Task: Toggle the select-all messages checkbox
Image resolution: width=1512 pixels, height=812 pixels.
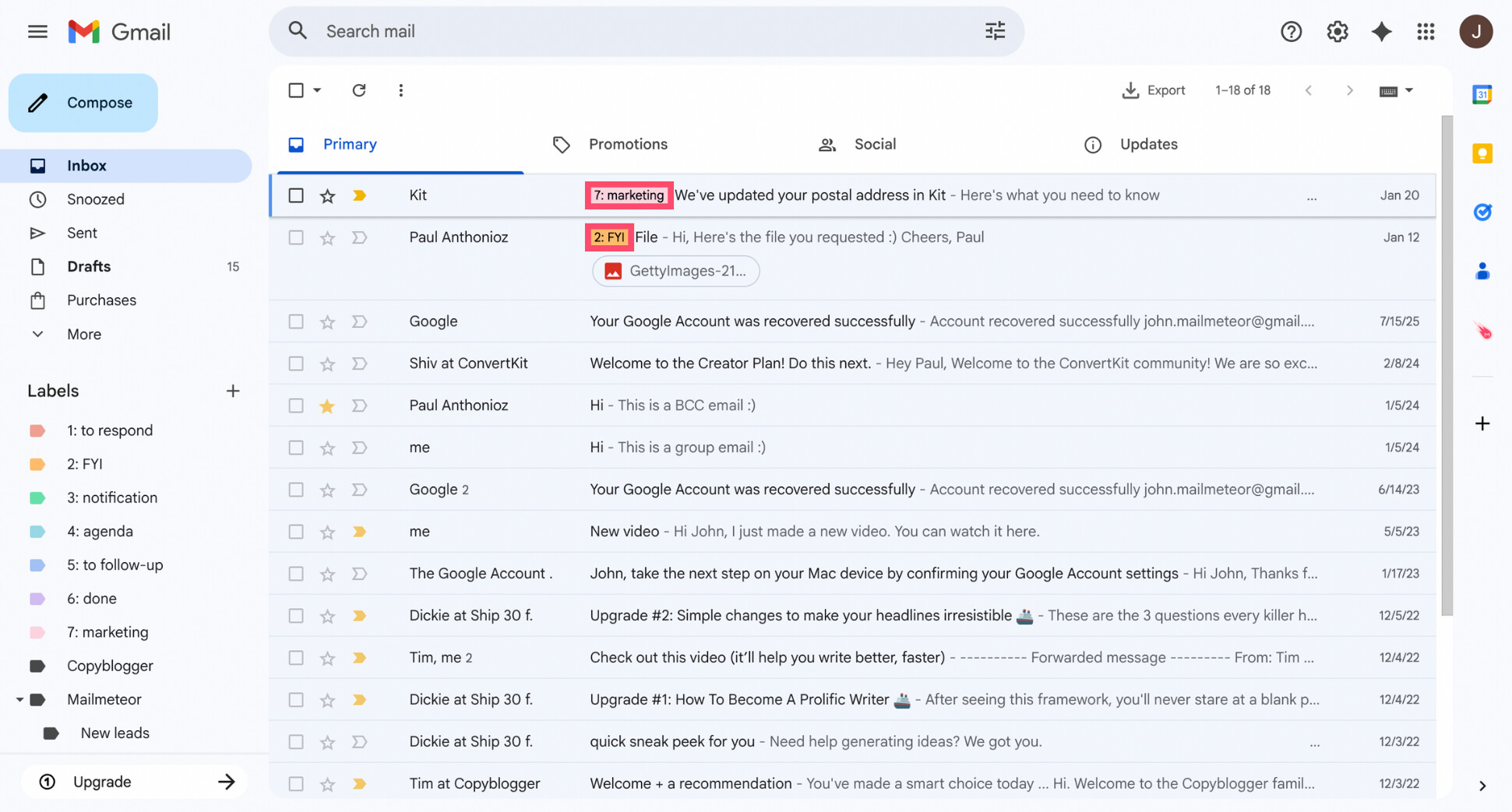Action: pos(296,90)
